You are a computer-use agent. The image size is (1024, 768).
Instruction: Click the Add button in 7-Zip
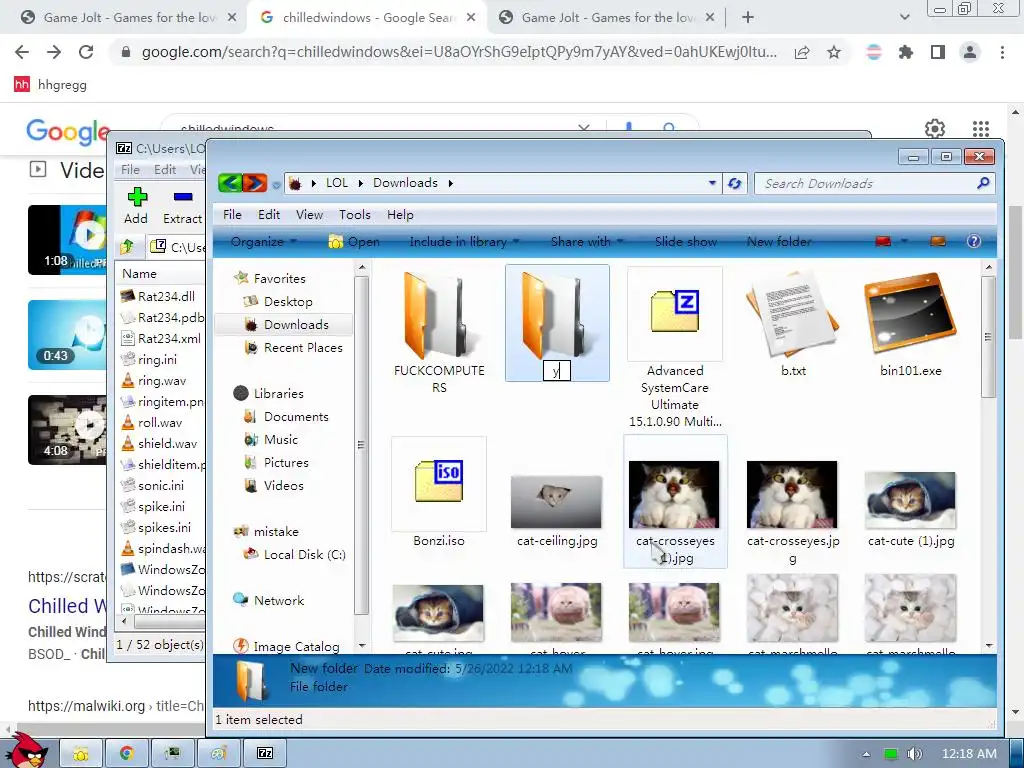(136, 206)
